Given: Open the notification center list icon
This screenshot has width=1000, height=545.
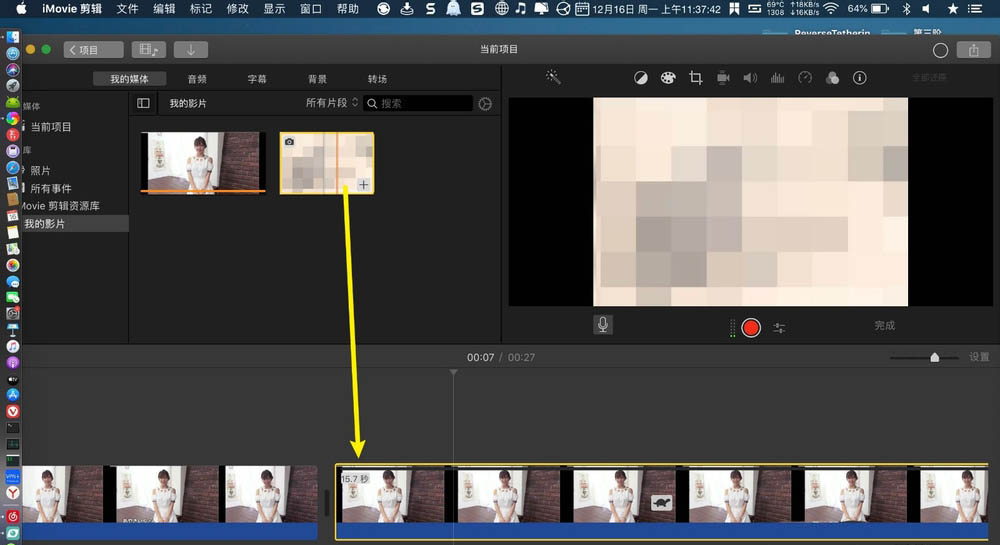Looking at the screenshot, I should (x=974, y=9).
